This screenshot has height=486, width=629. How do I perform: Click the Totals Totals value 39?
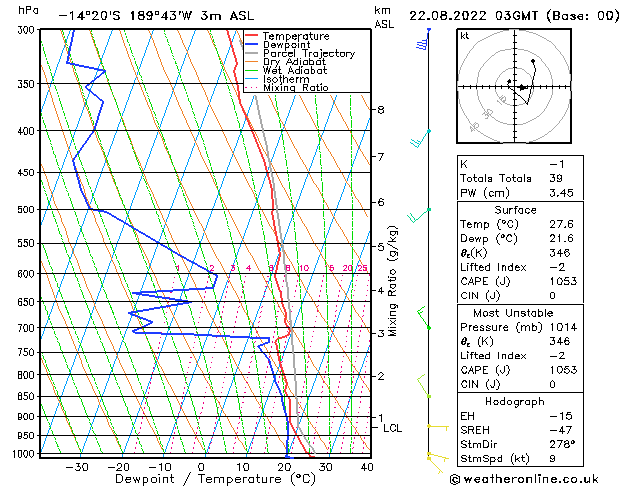[x=556, y=178]
